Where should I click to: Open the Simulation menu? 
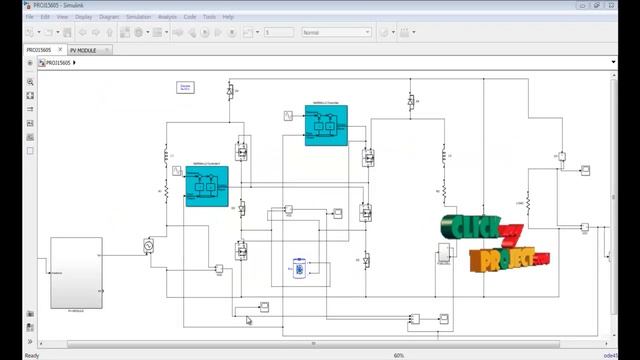pyautogui.click(x=138, y=17)
